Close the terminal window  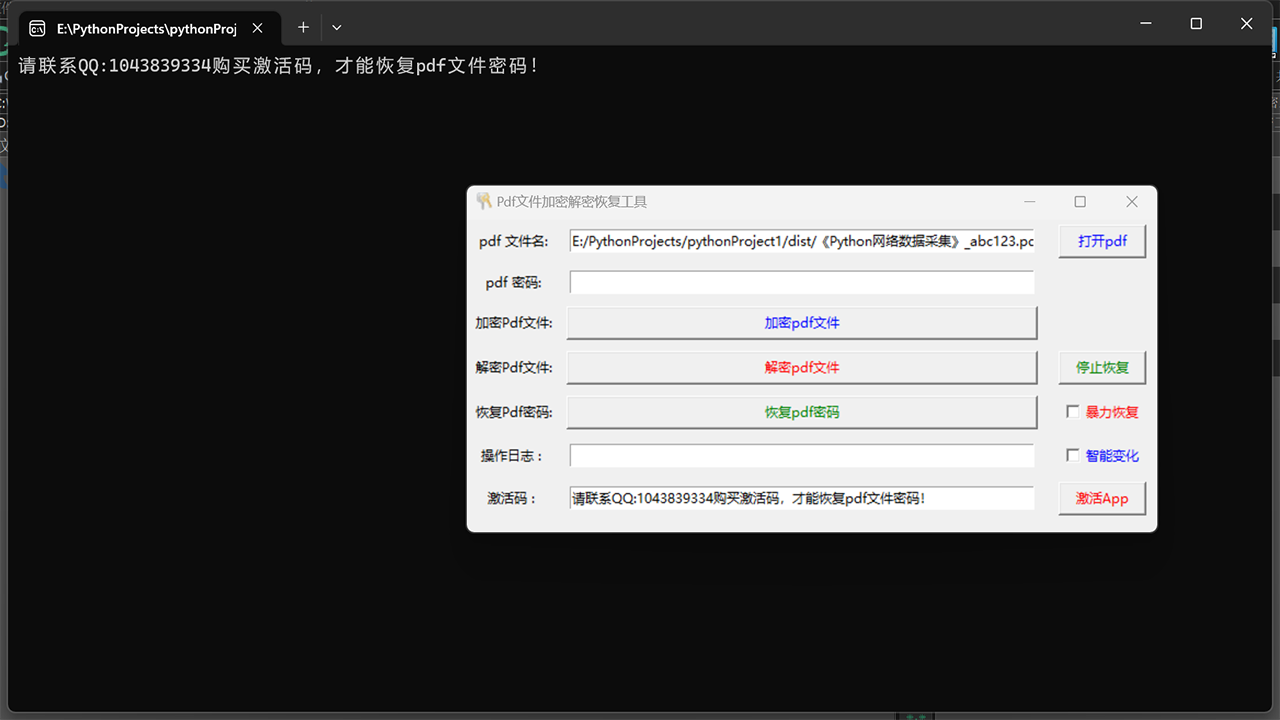tap(1246, 24)
